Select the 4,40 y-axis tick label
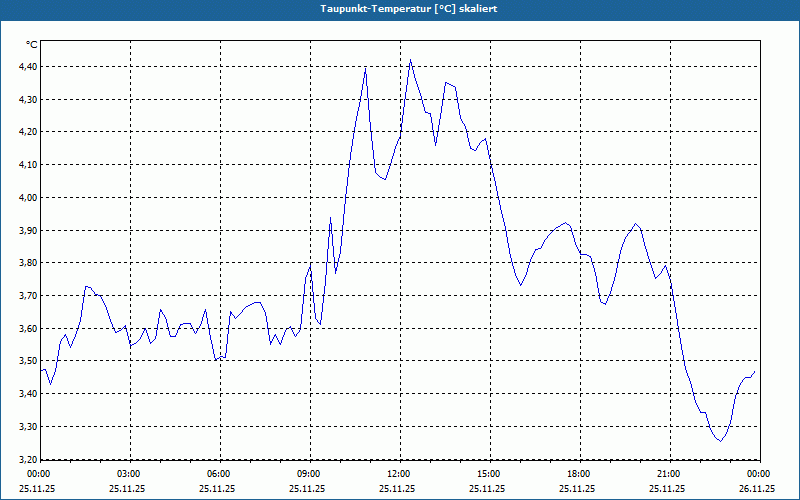This screenshot has width=800, height=500. point(28,67)
